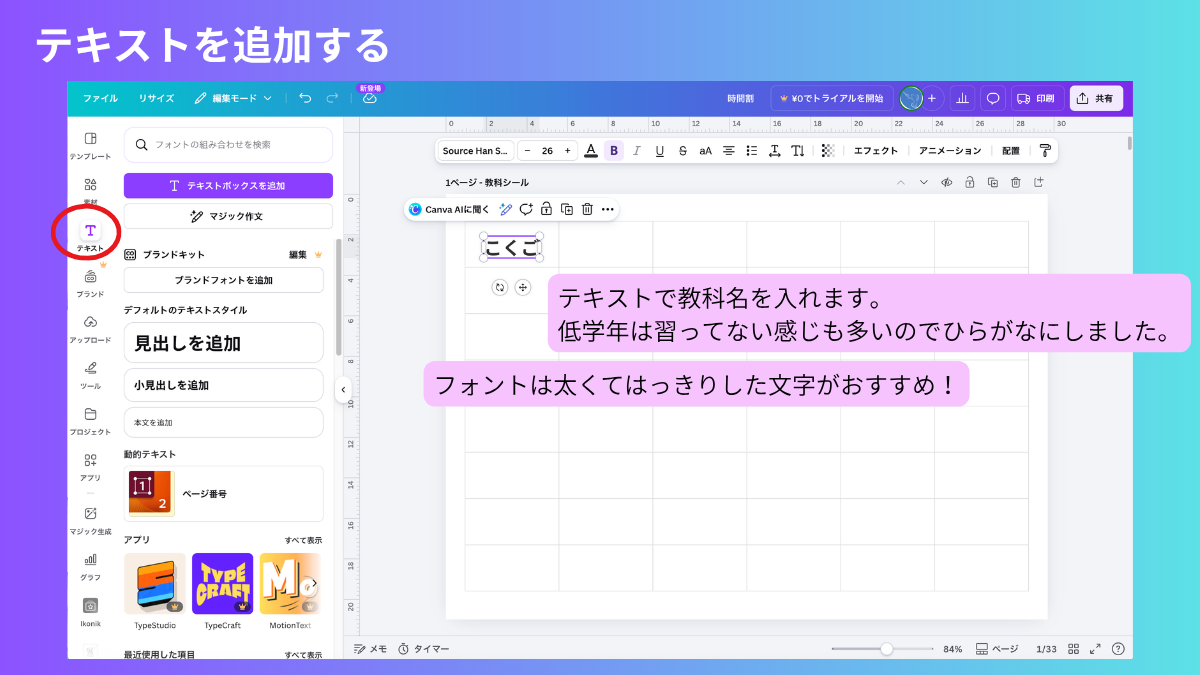1200x675 pixels.
Task: Click the copy style paint roller icon
Action: click(x=1045, y=151)
